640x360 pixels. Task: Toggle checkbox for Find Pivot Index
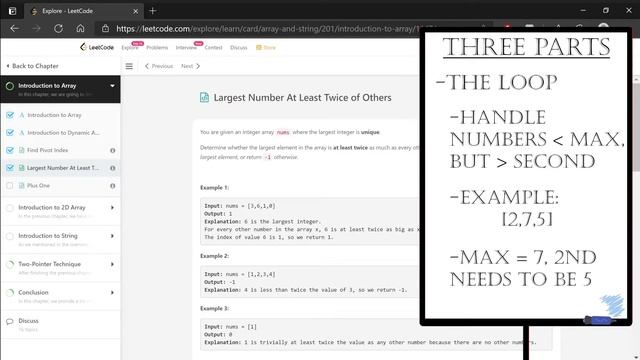[10, 150]
